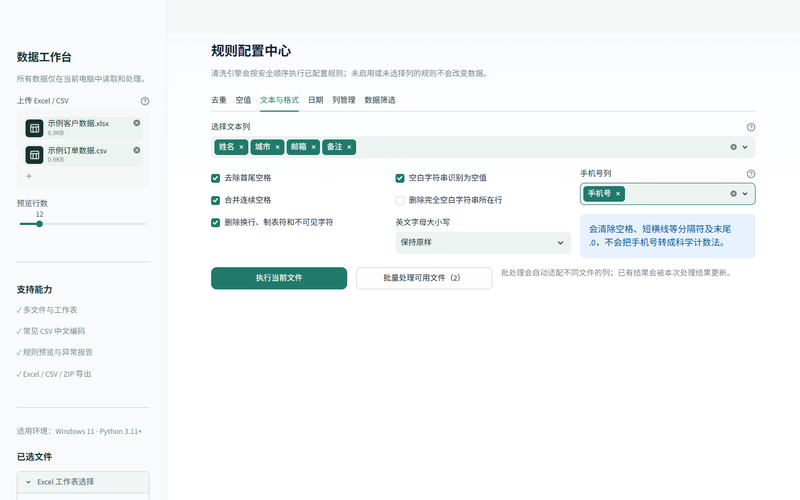Click the 规则配置中心 heading
The width and height of the screenshot is (800, 500).
click(x=251, y=51)
